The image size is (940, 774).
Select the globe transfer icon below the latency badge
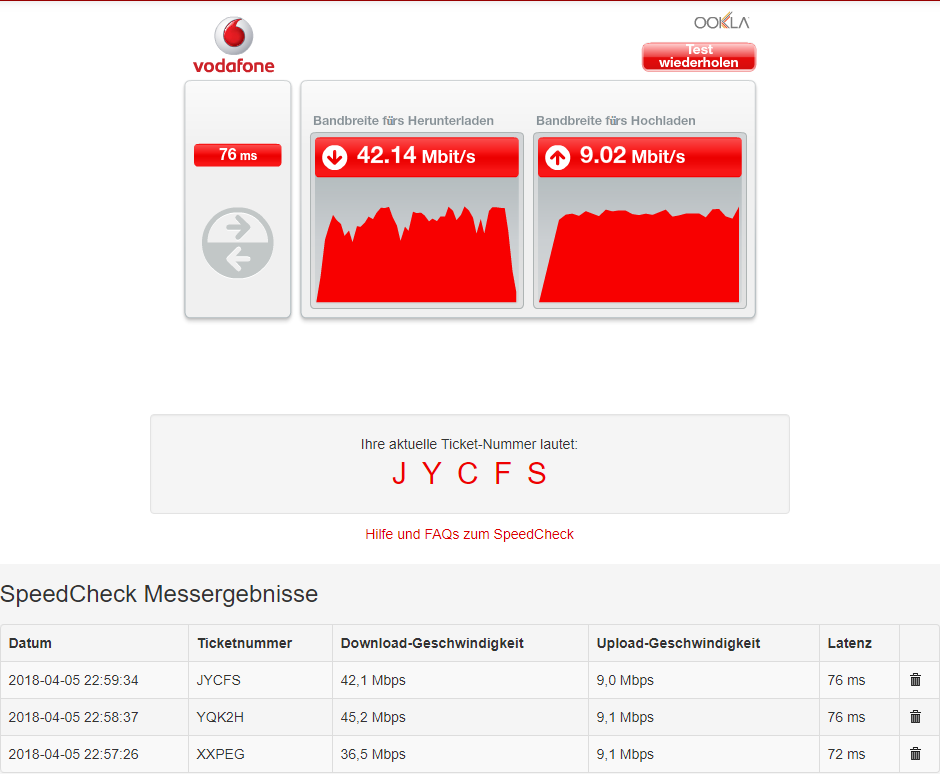tap(237, 242)
